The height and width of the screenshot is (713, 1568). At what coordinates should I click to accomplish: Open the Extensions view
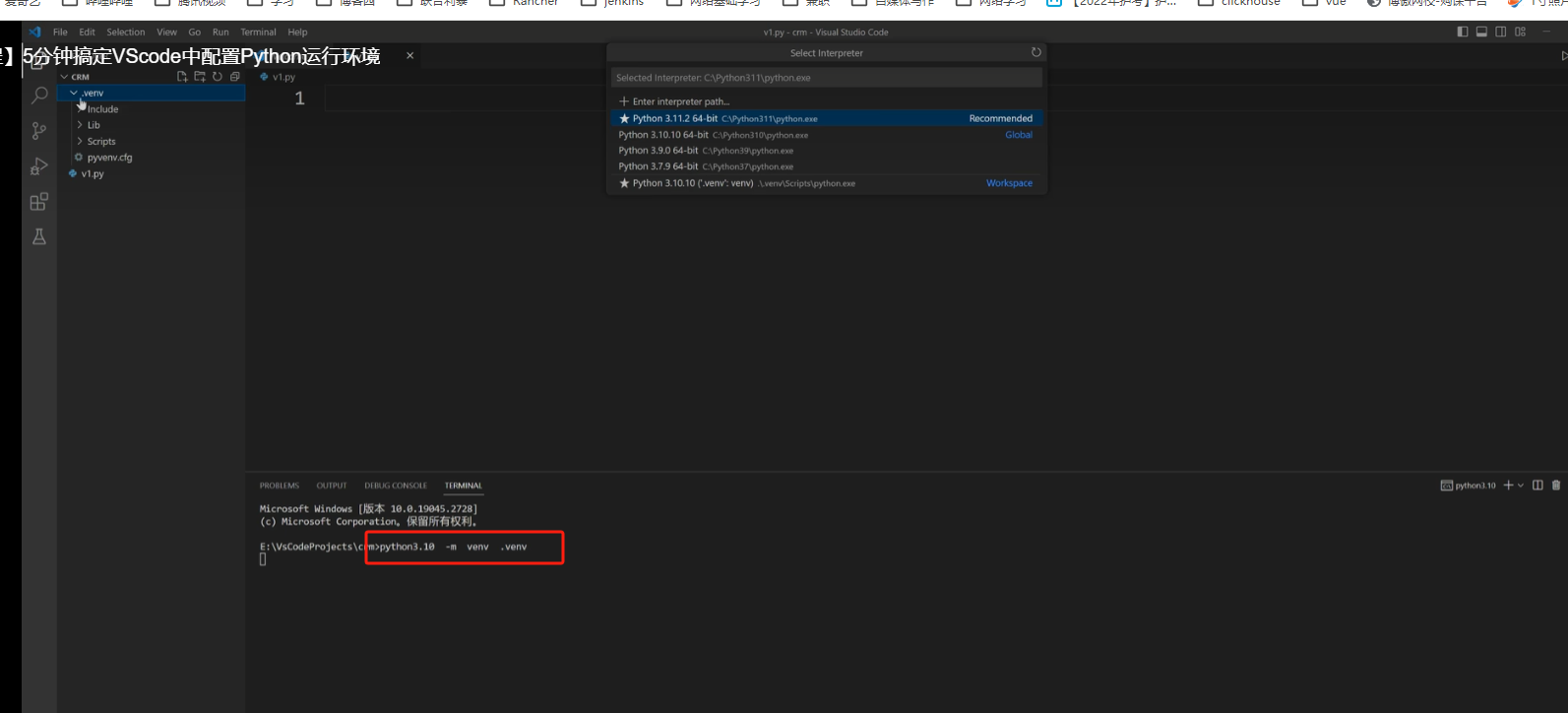coord(39,202)
